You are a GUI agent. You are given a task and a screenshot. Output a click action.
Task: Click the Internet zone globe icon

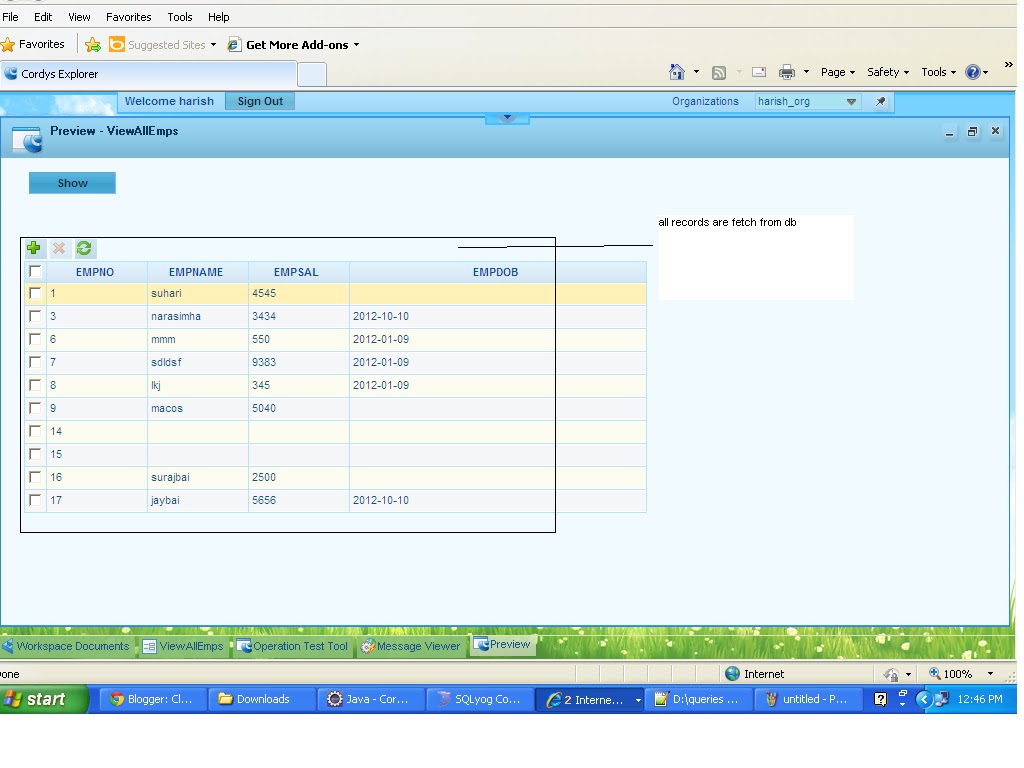pyautogui.click(x=732, y=673)
